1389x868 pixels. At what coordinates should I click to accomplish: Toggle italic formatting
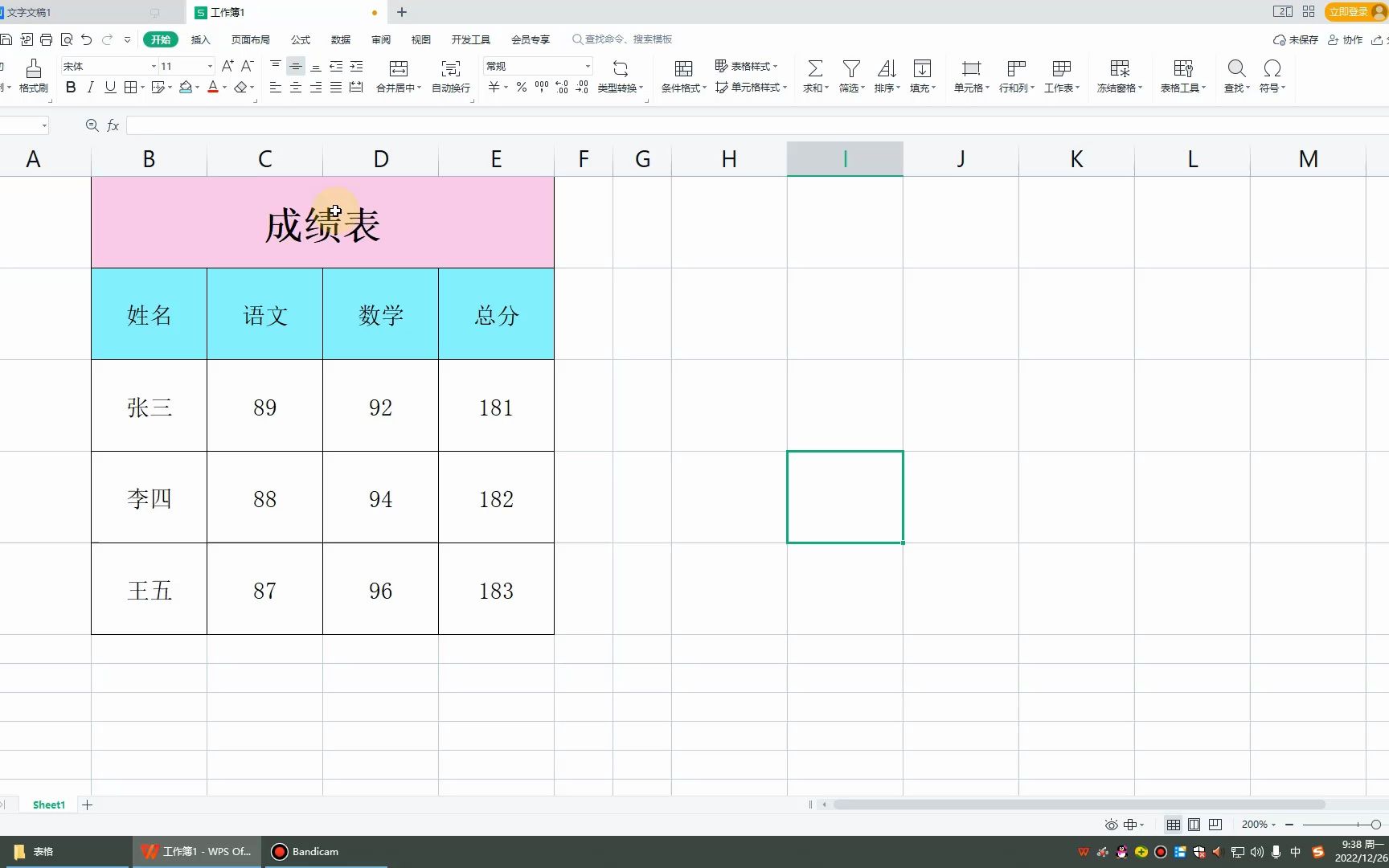click(90, 88)
